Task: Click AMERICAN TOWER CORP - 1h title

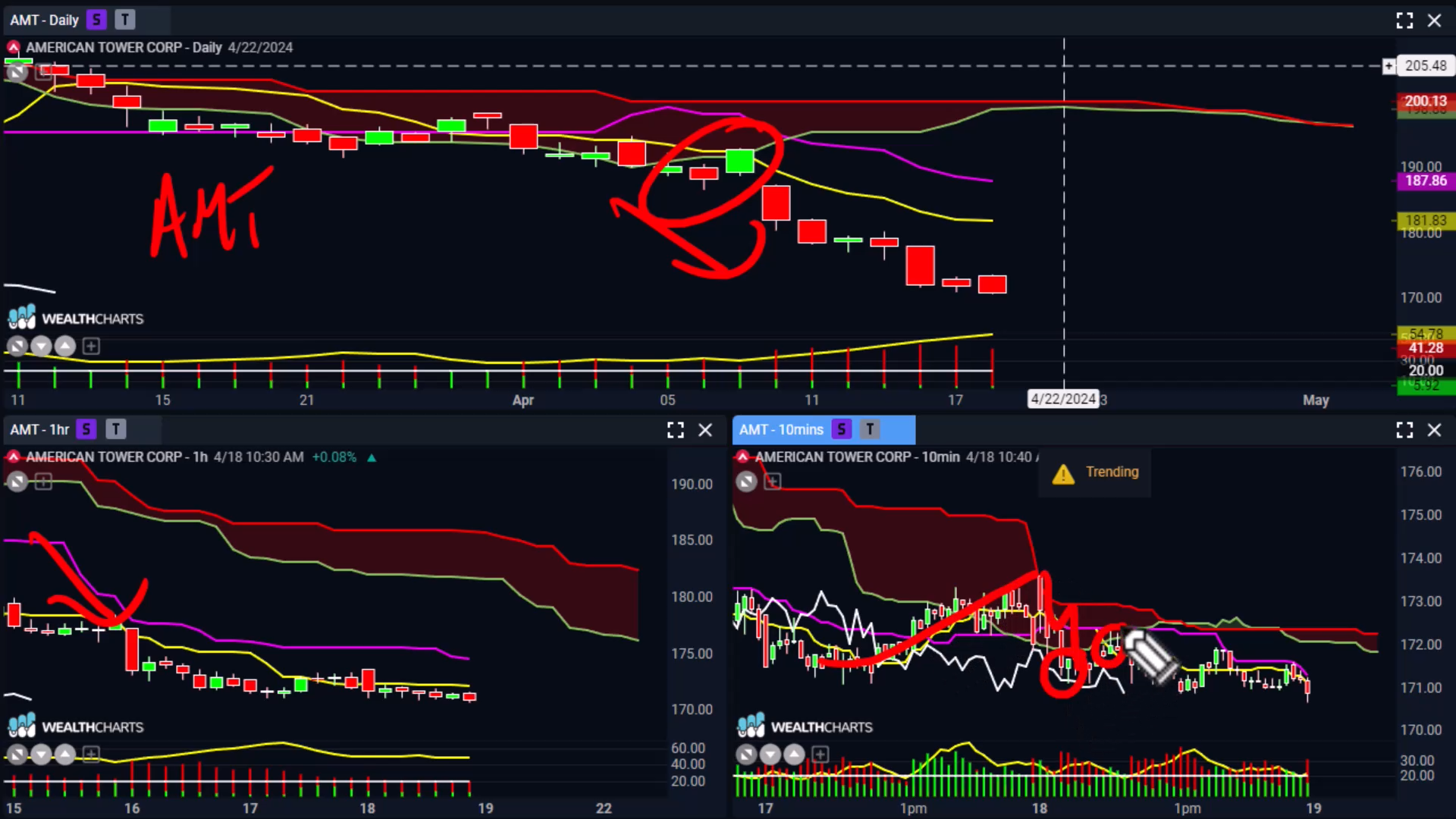Action: [x=117, y=457]
